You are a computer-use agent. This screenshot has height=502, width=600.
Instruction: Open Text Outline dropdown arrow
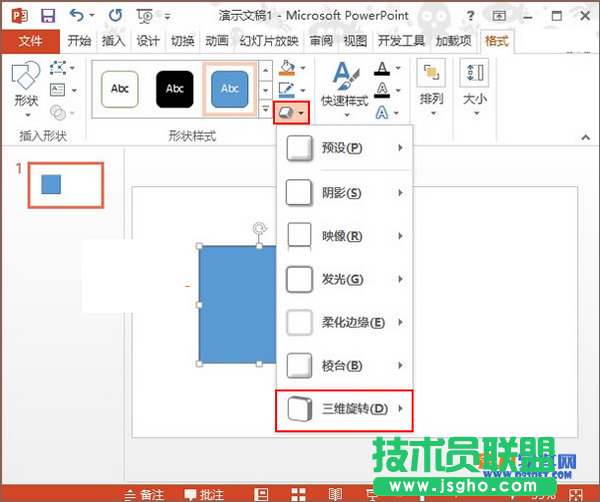[398, 91]
